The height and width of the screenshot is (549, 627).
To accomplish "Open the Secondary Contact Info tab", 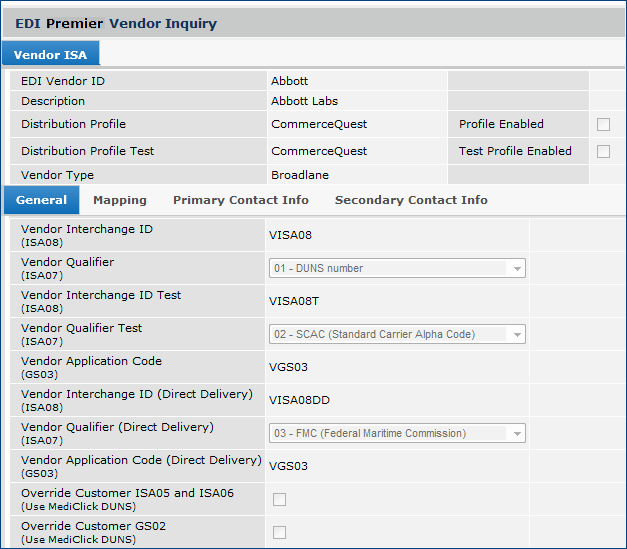I will [x=411, y=200].
